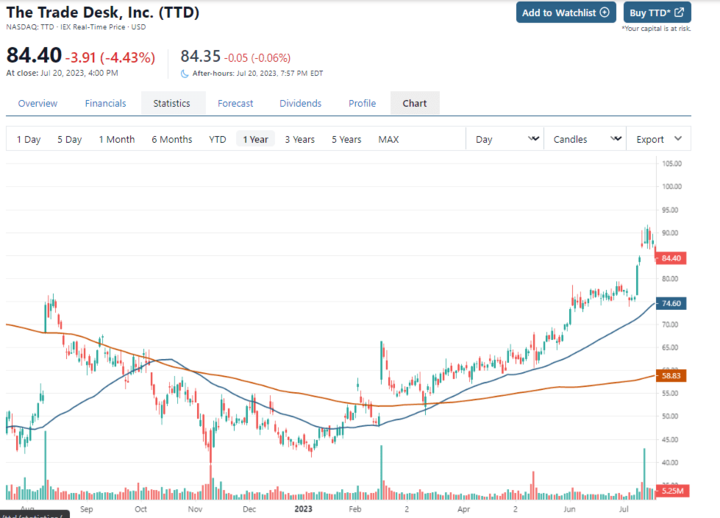The height and width of the screenshot is (518, 720).
Task: Go to the Forecast tab
Action: 236,103
